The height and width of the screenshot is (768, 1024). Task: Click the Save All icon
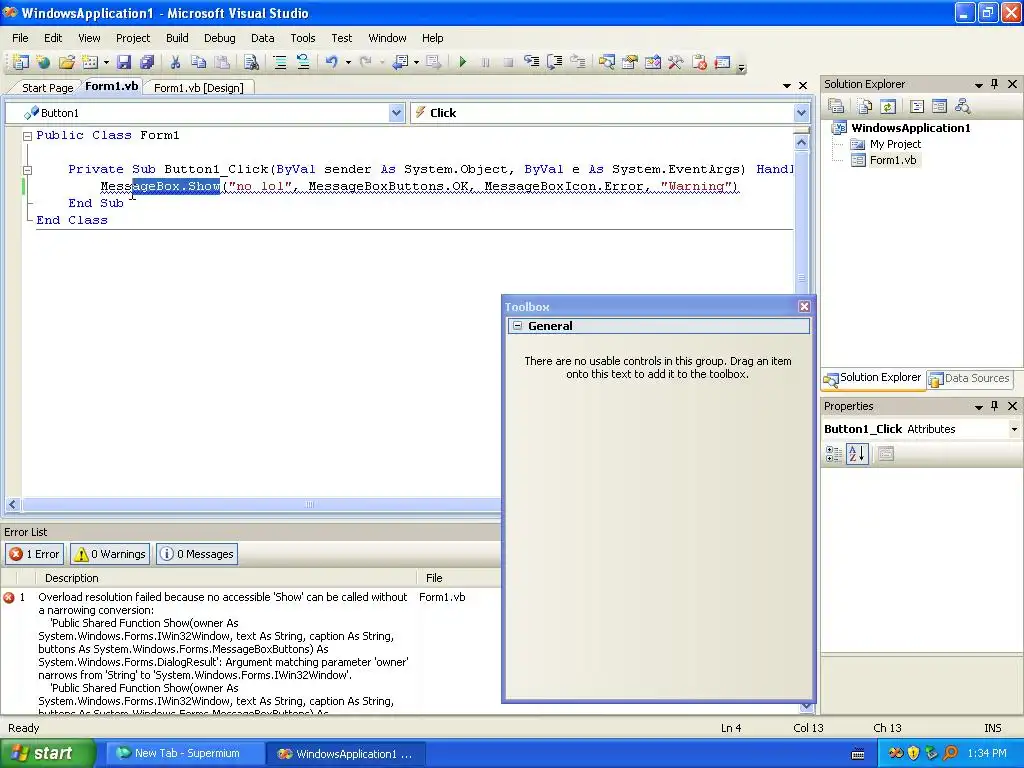[x=147, y=62]
